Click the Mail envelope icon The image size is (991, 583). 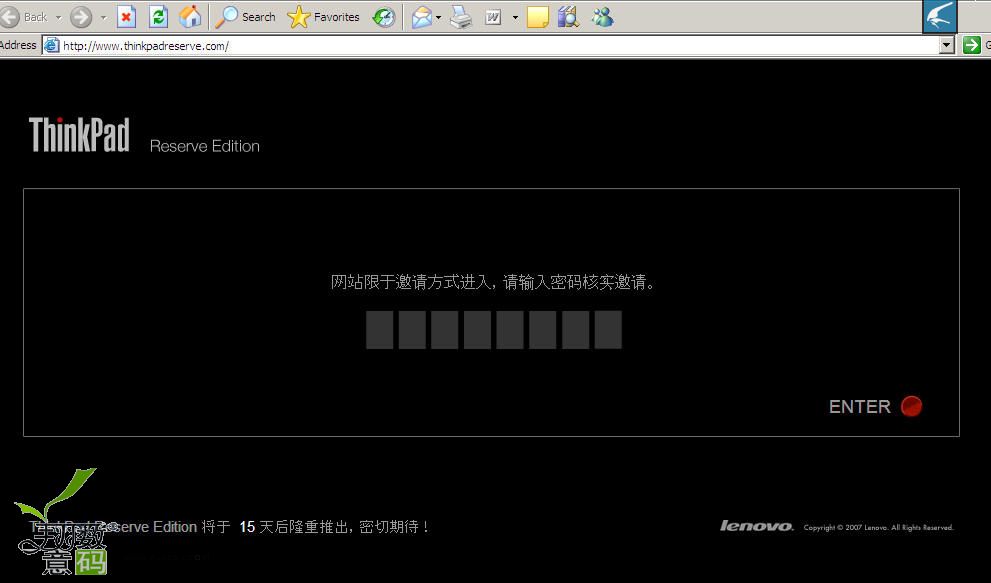[x=421, y=17]
